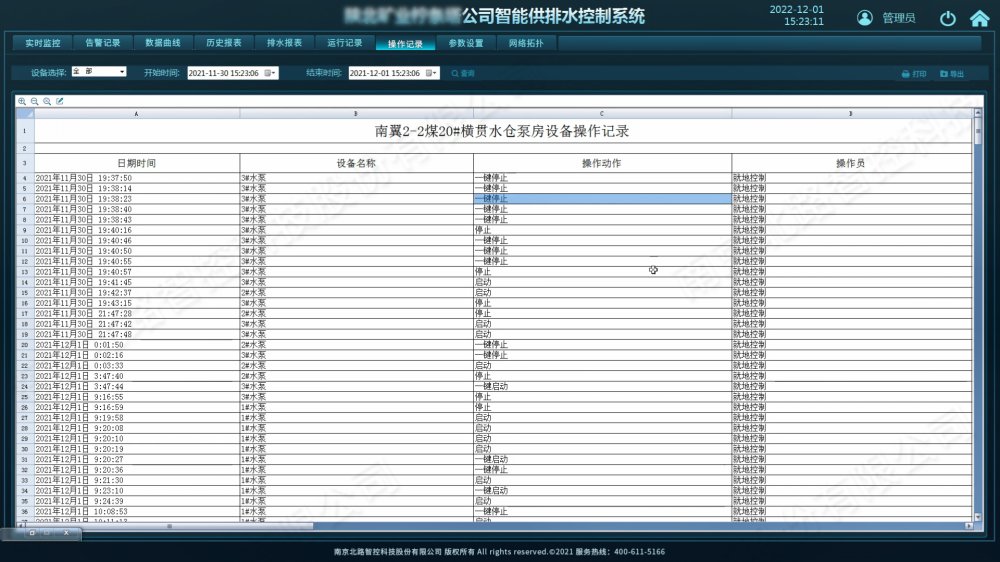The image size is (1000, 562).
Task: Go to the 参数设置 tab
Action: click(x=465, y=43)
